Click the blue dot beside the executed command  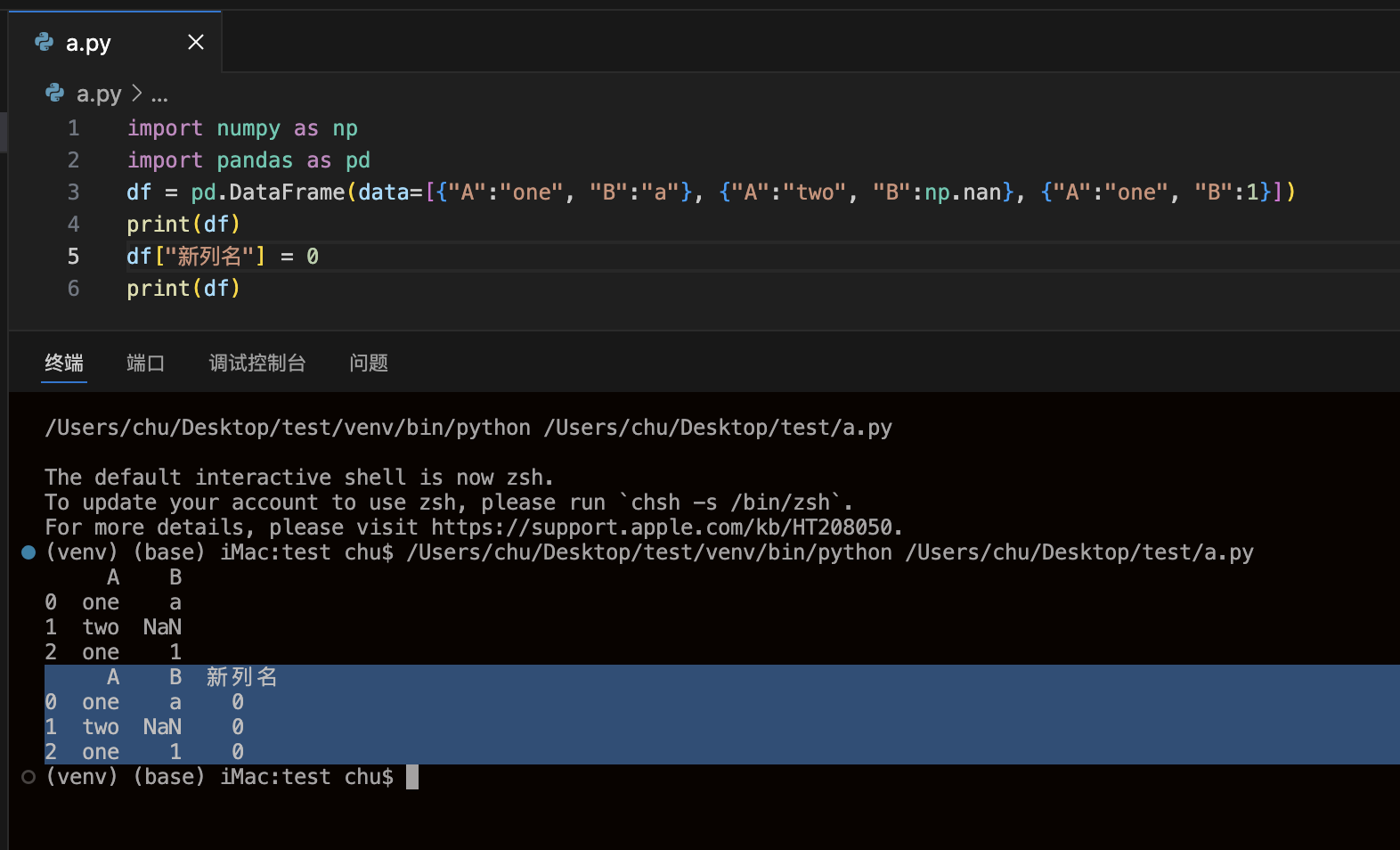tap(28, 552)
